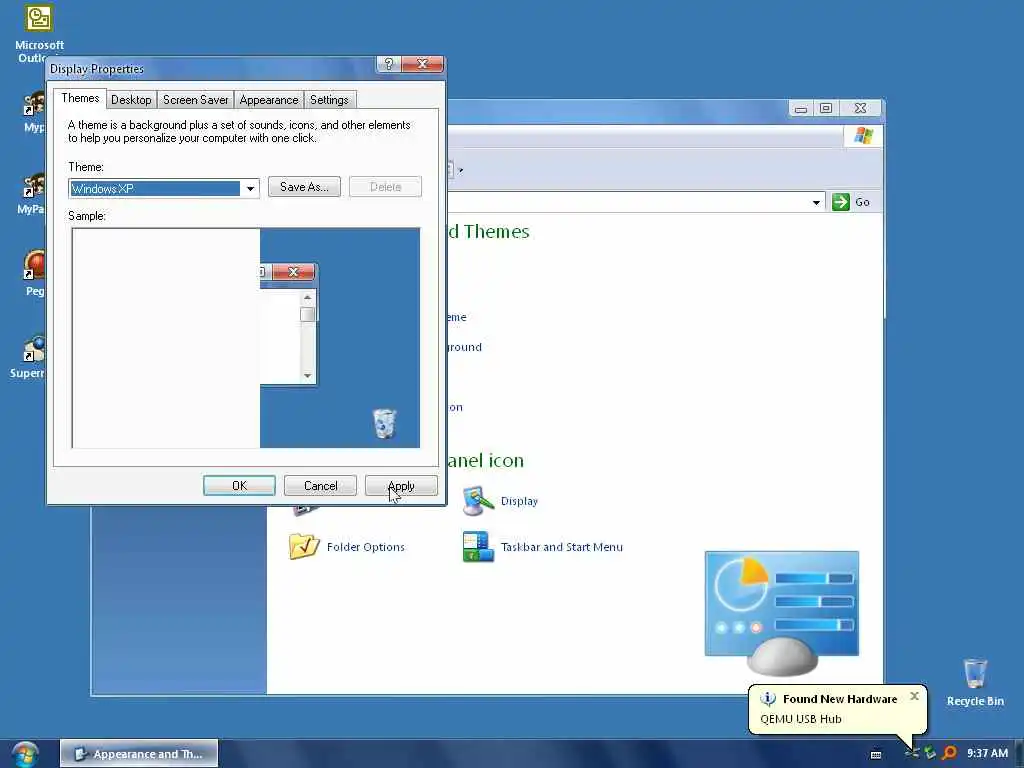This screenshot has height=768, width=1024.
Task: Click the new hardware tray icon under balloon
Action: (x=912, y=753)
